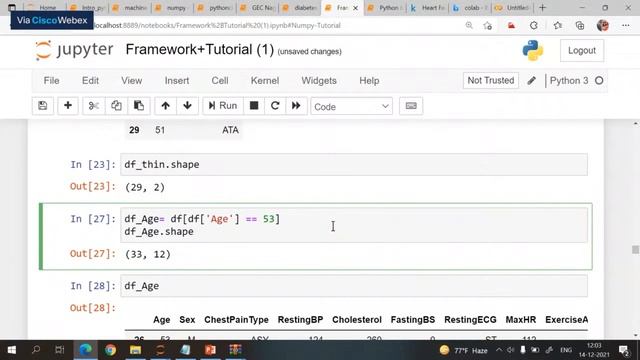This screenshot has width=640, height=360.
Task: Cut selected cells with scissors icon
Action: click(93, 106)
